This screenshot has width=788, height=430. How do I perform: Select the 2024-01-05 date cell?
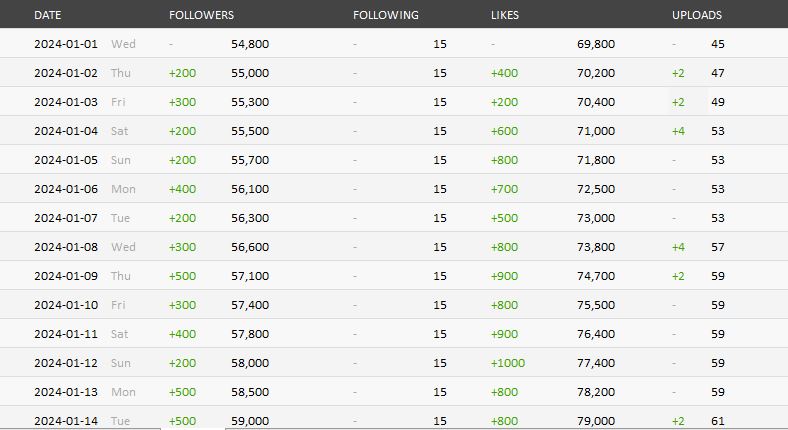[66, 160]
